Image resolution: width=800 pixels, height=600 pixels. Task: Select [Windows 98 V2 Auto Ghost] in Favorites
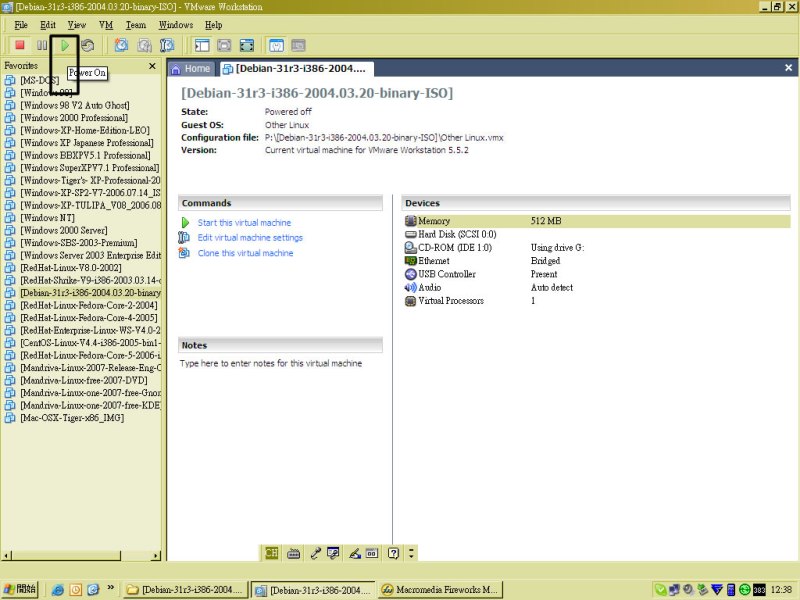tap(74, 106)
